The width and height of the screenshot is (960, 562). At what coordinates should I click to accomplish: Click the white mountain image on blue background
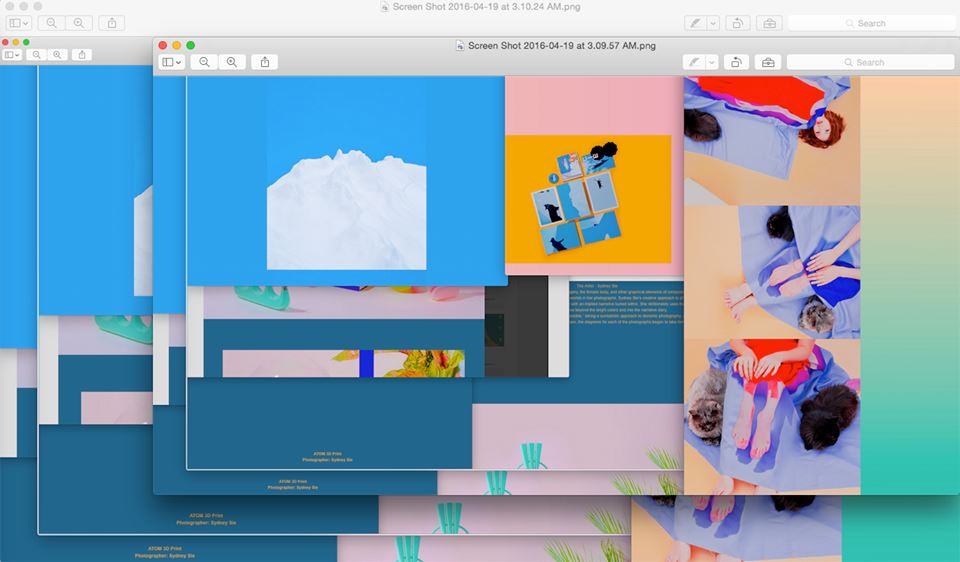[x=346, y=208]
